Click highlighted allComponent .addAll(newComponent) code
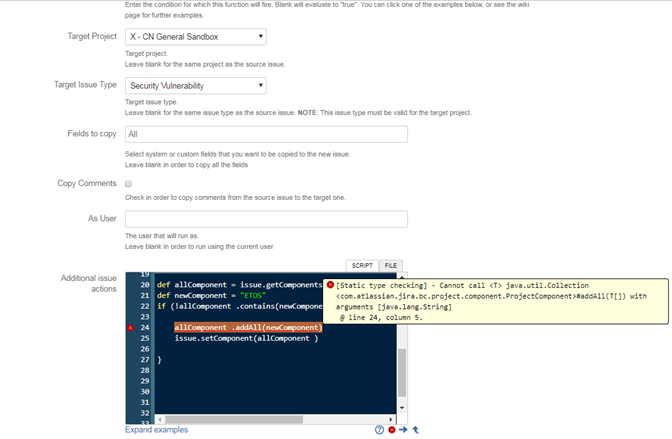Viewport: 672px width, 439px height. tap(248, 328)
